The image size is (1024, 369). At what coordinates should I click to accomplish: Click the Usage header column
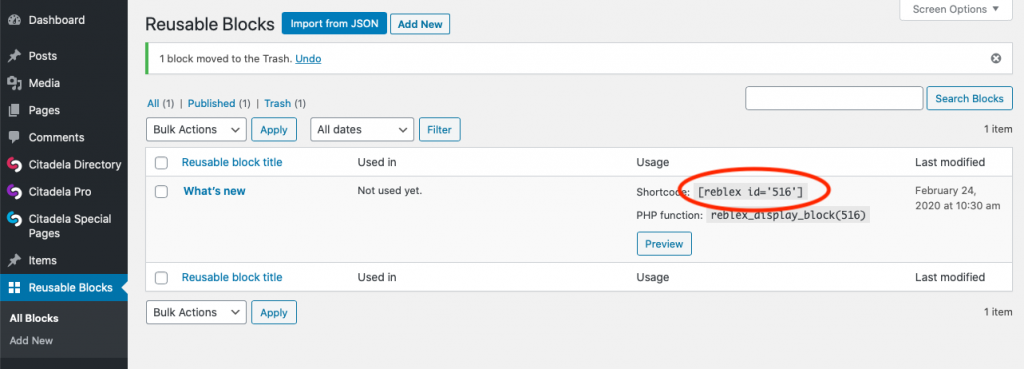[652, 162]
